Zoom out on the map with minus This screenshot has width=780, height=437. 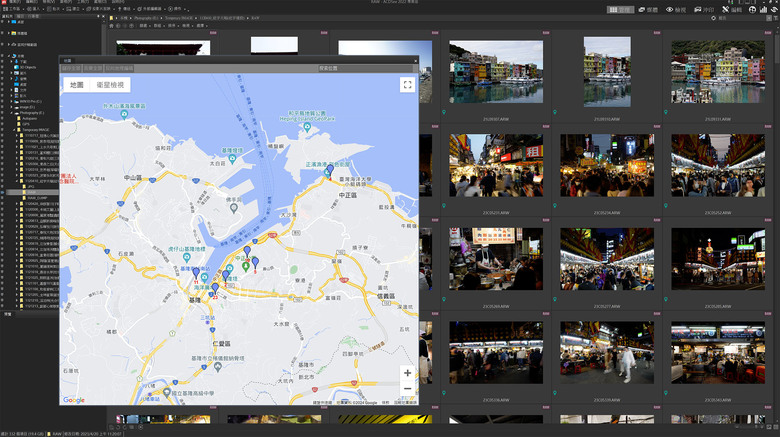407,388
